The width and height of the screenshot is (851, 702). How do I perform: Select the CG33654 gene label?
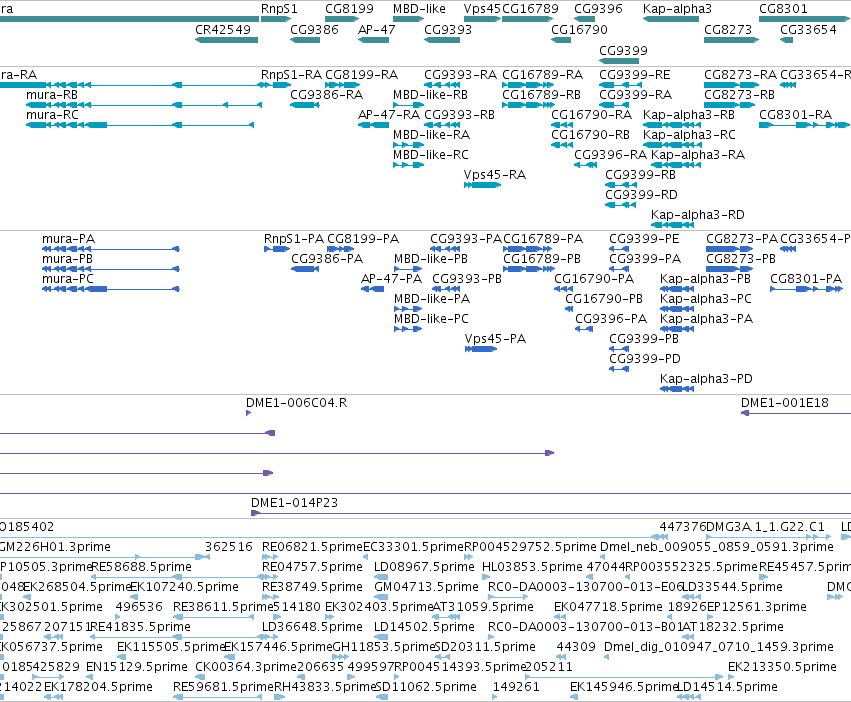tap(808, 29)
